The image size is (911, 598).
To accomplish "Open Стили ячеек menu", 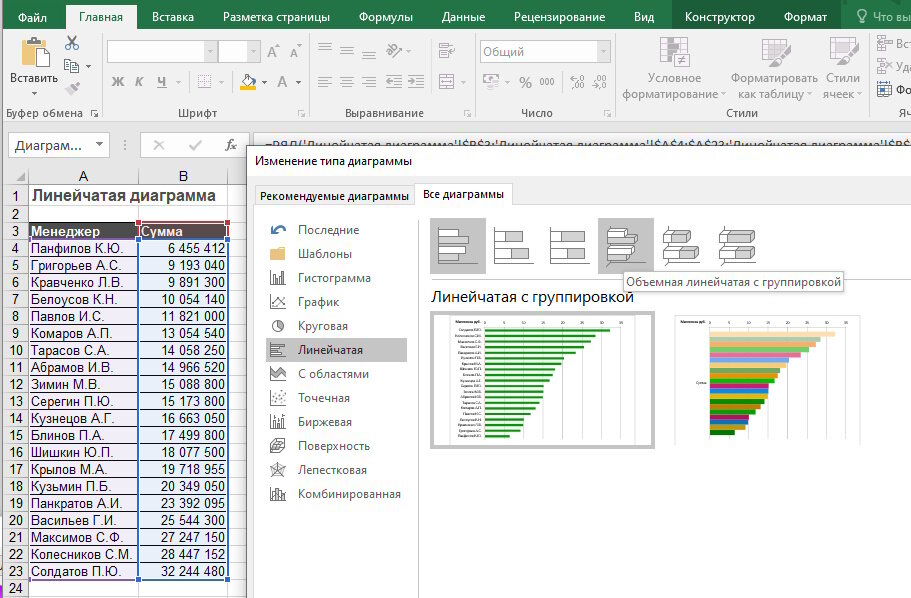I will (x=843, y=69).
